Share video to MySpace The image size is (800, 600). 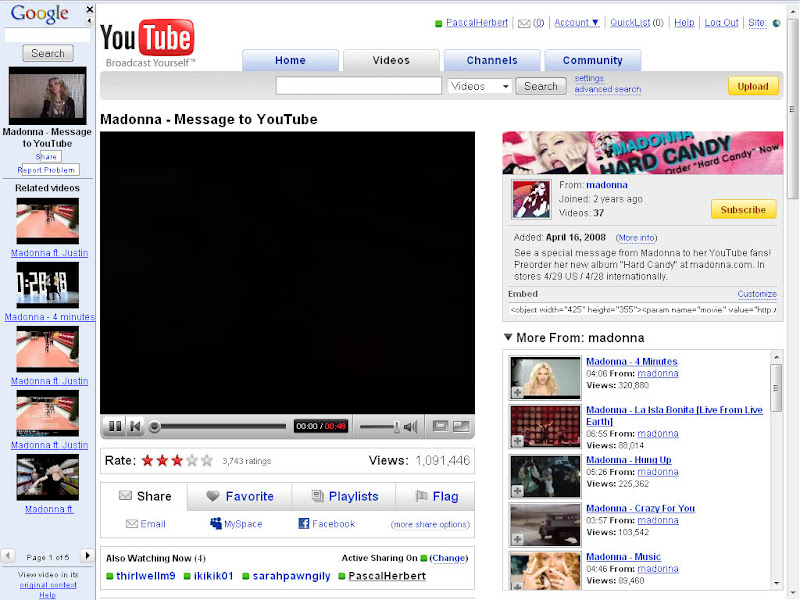coord(236,524)
